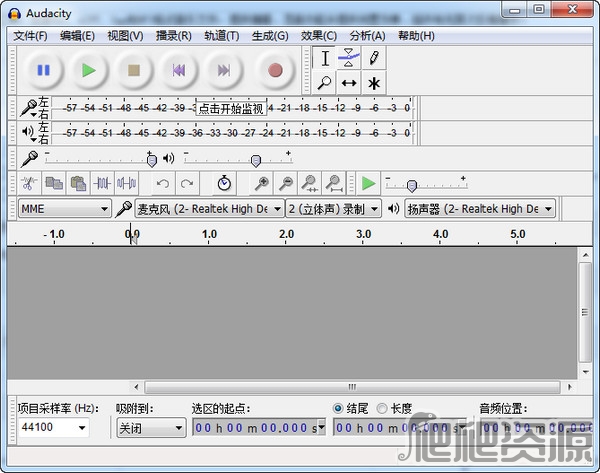Skip to start of the track
Viewport: 600px width, 473px height.
click(x=179, y=70)
